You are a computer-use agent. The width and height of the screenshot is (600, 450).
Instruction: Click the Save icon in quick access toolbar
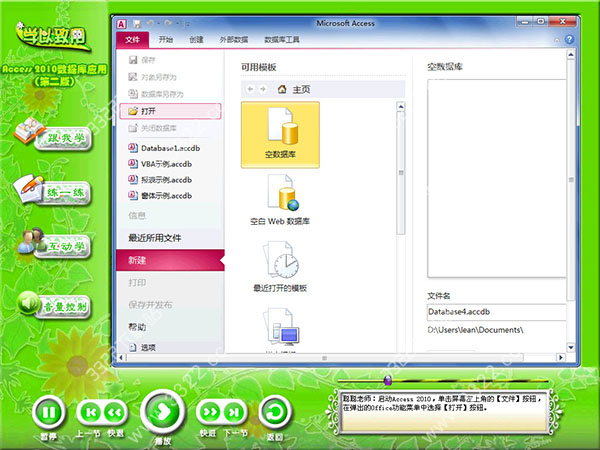(137, 24)
